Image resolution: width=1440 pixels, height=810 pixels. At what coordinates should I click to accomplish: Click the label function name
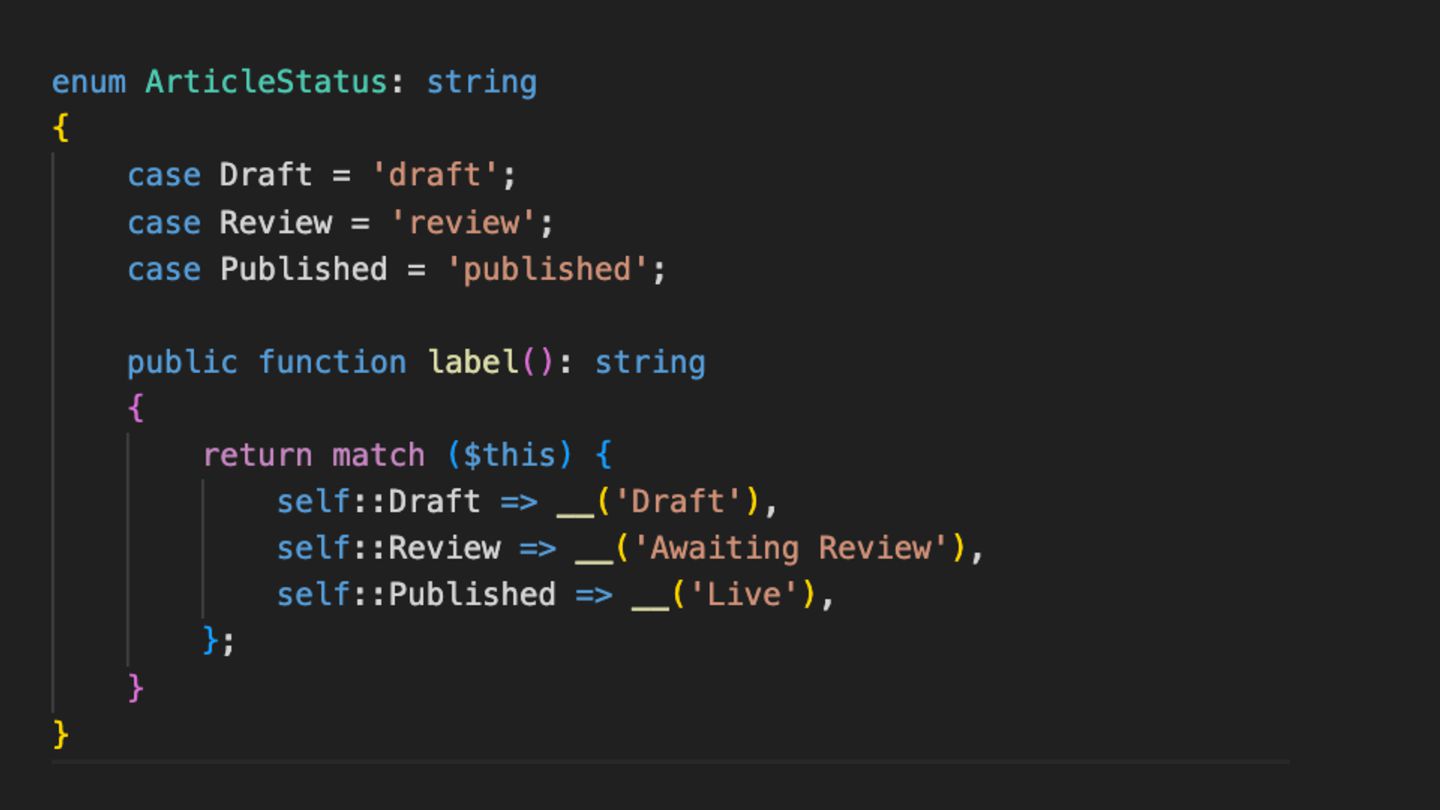472,362
